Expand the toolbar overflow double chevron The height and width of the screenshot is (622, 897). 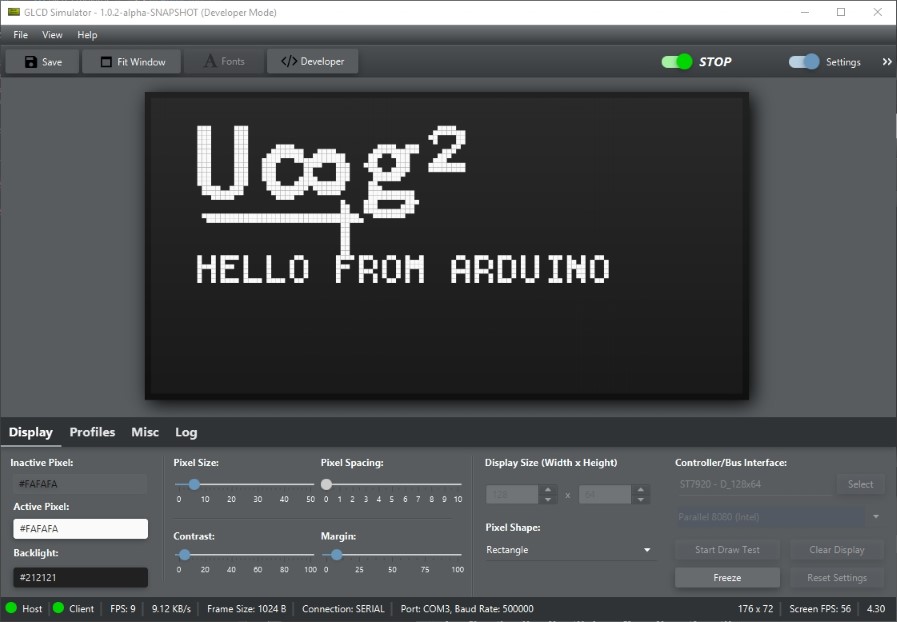coord(887,62)
